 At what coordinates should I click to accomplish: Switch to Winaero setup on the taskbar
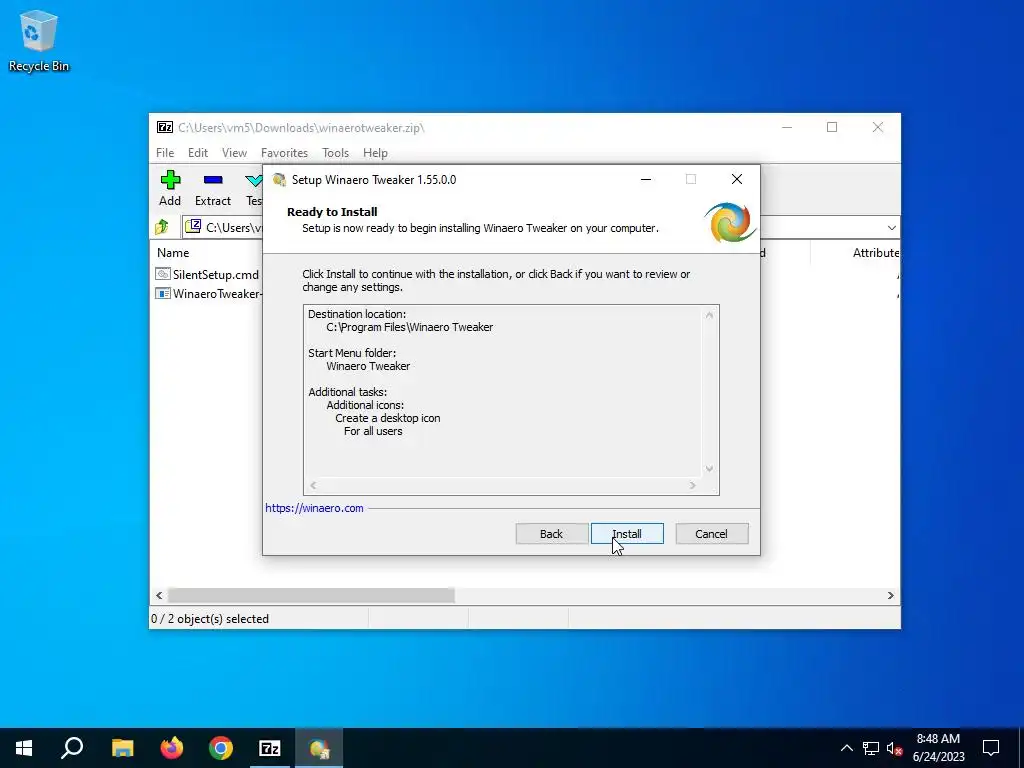tap(319, 748)
